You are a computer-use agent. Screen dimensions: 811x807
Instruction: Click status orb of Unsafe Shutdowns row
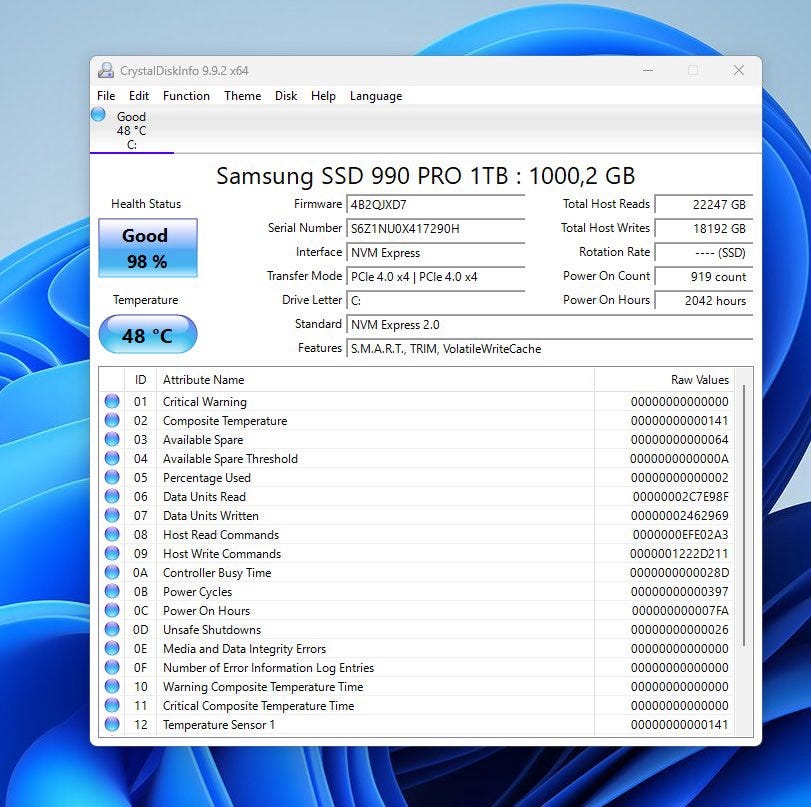(112, 630)
